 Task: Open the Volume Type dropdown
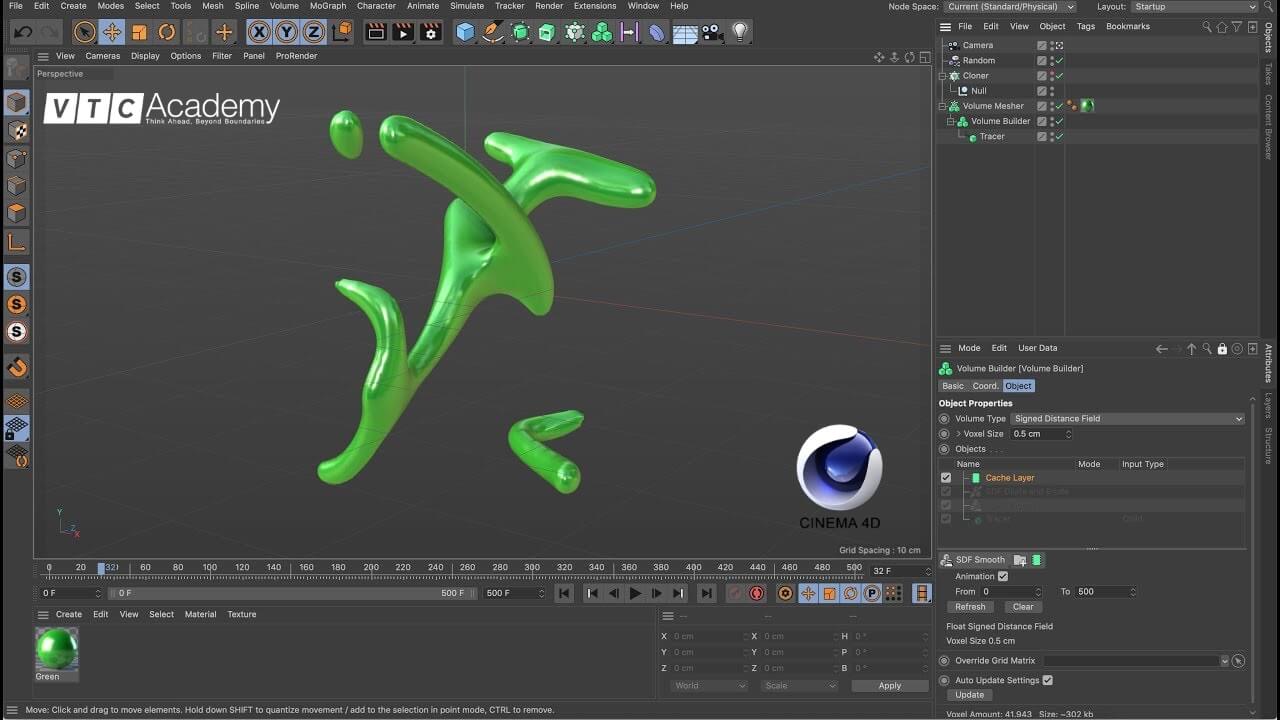[1128, 418]
